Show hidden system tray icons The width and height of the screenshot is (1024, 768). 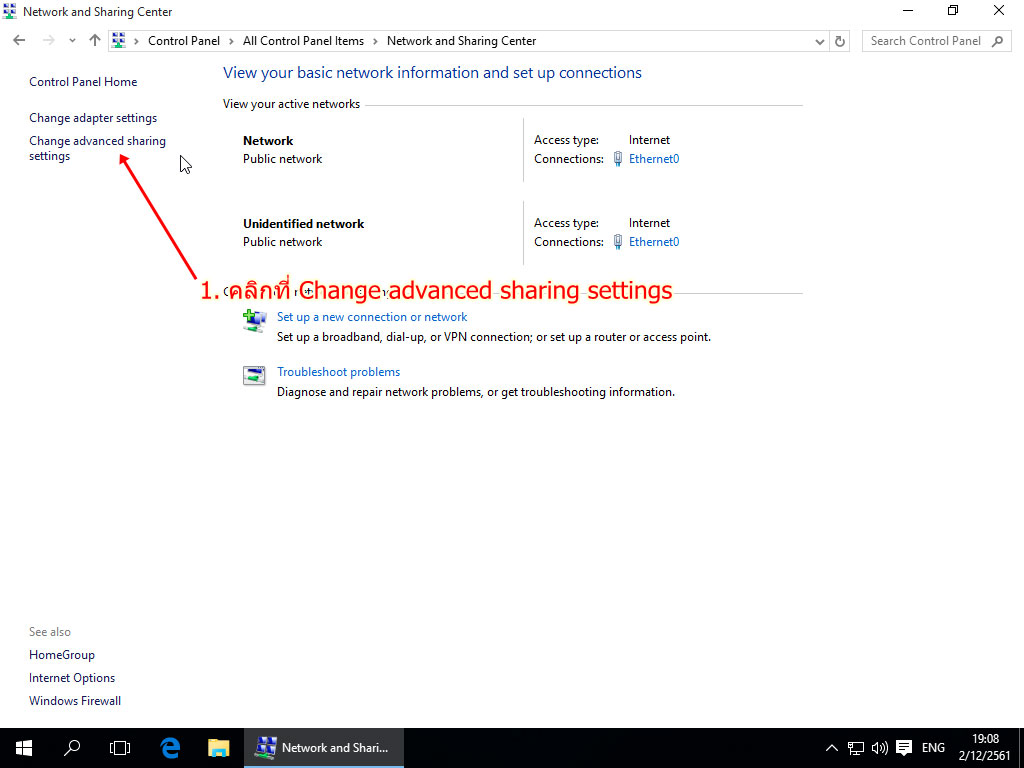click(x=831, y=747)
